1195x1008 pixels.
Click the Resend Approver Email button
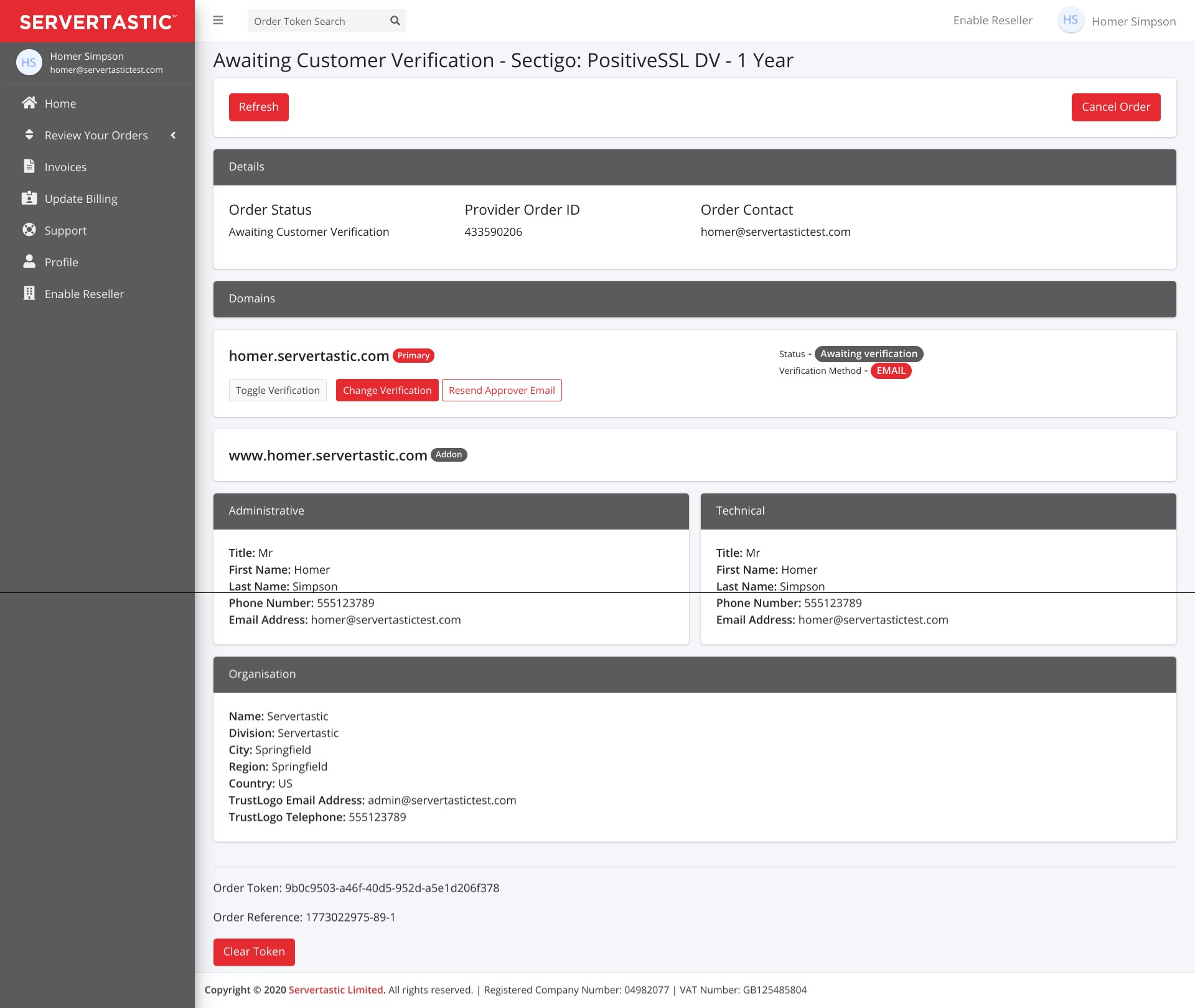[x=501, y=390]
